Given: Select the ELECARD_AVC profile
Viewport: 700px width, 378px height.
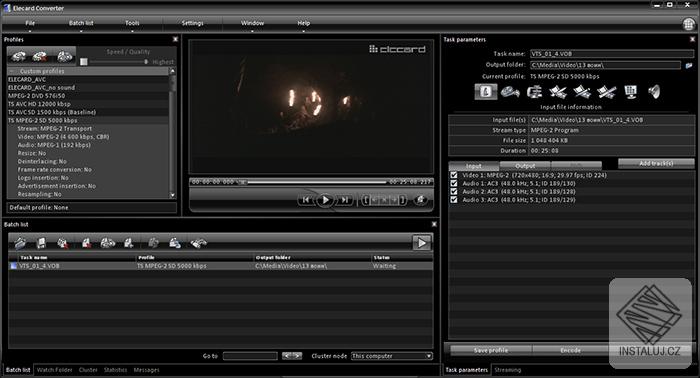Looking at the screenshot, I should (88, 79).
